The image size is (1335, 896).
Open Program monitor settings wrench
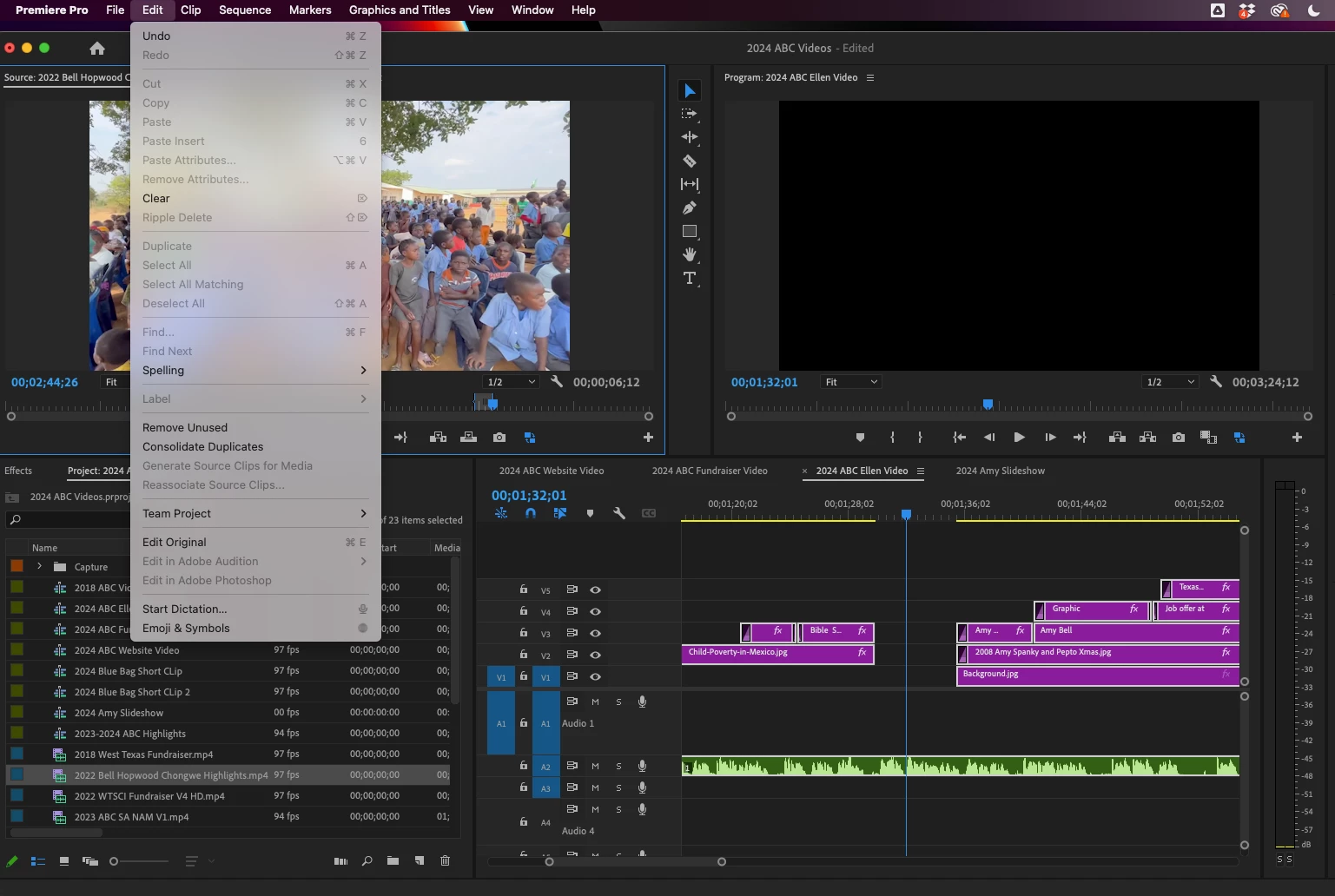[x=1216, y=382]
